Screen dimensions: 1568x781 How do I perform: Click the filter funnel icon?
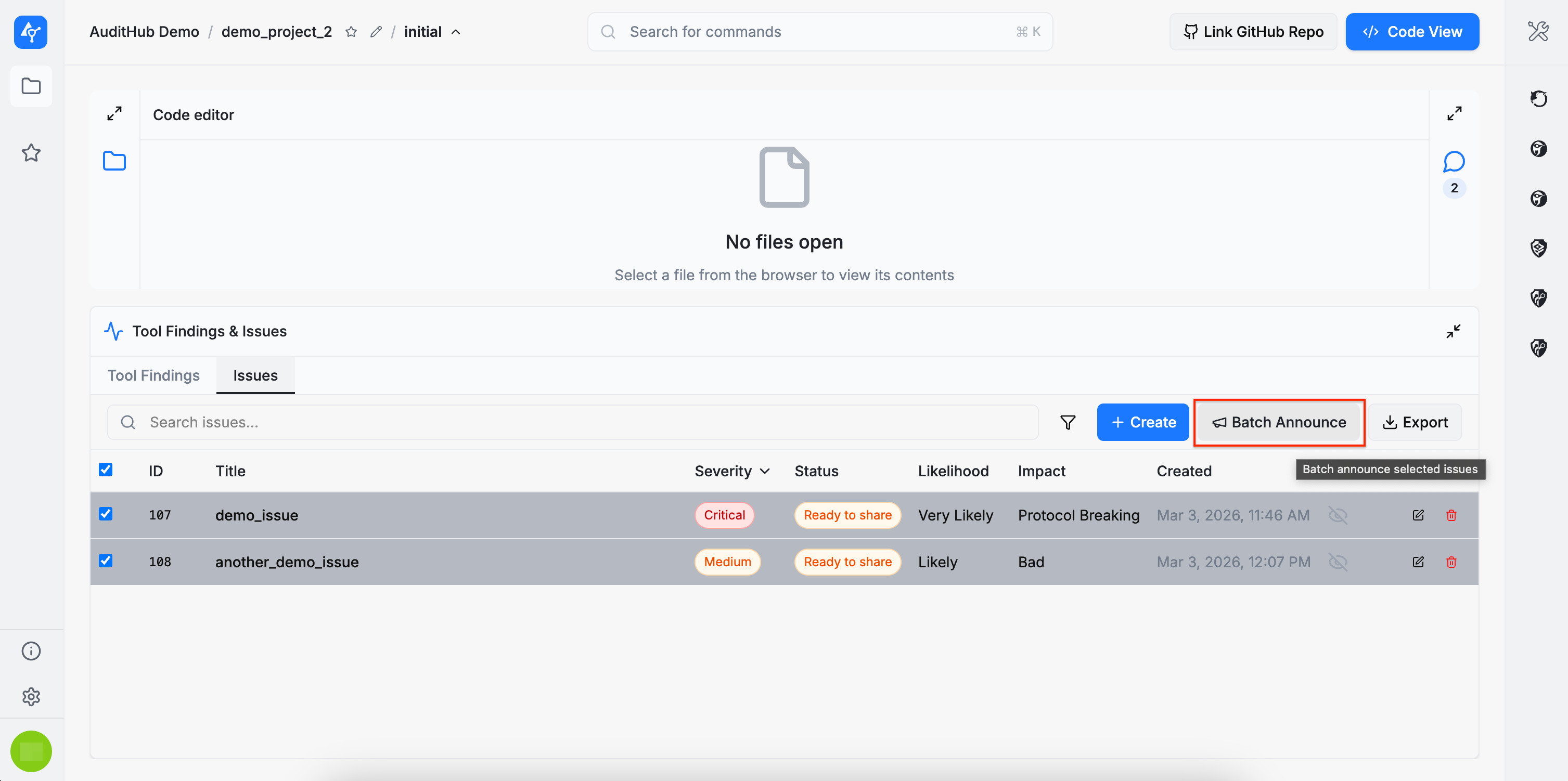click(x=1067, y=422)
